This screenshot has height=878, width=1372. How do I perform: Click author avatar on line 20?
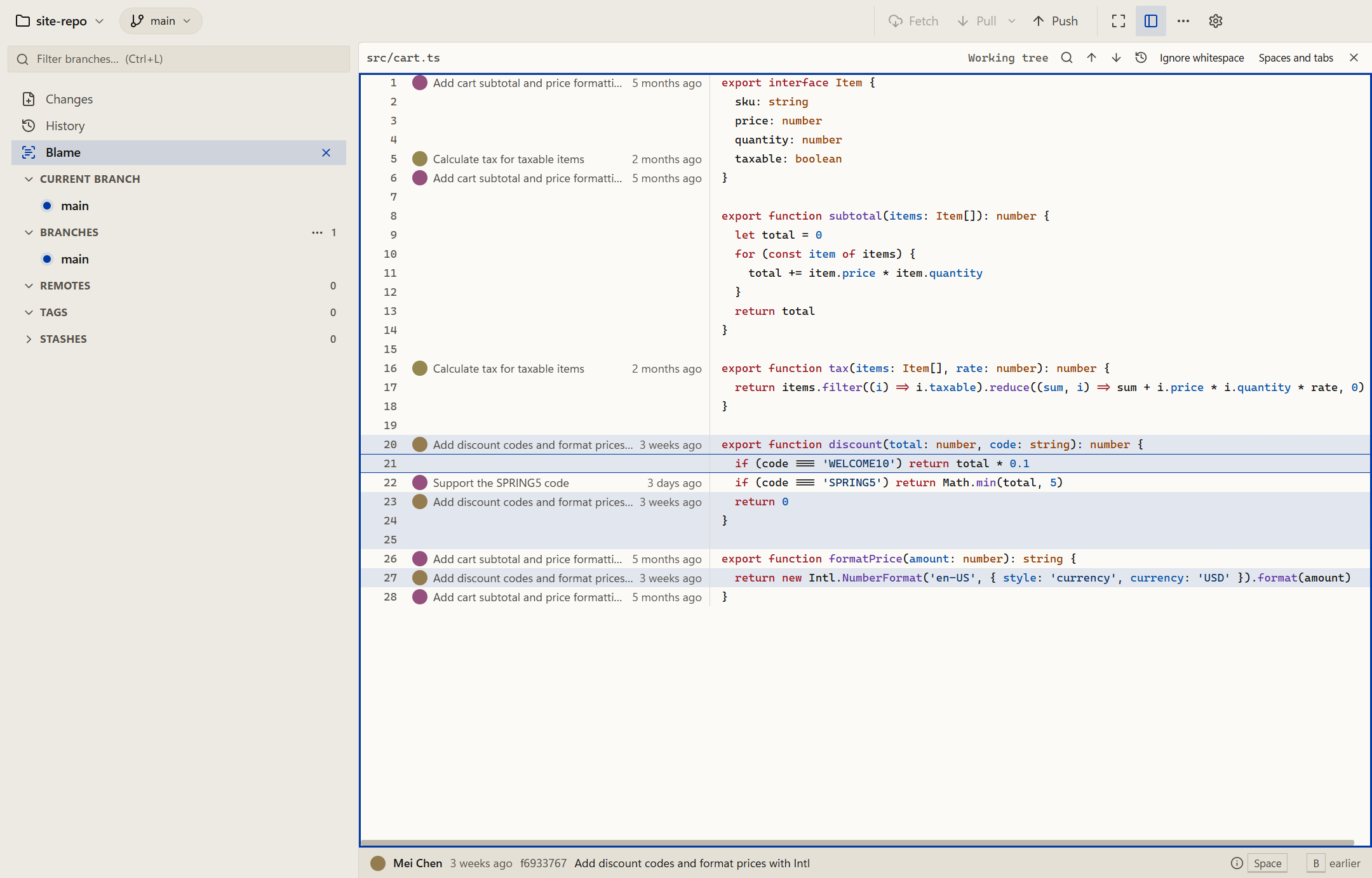click(420, 444)
